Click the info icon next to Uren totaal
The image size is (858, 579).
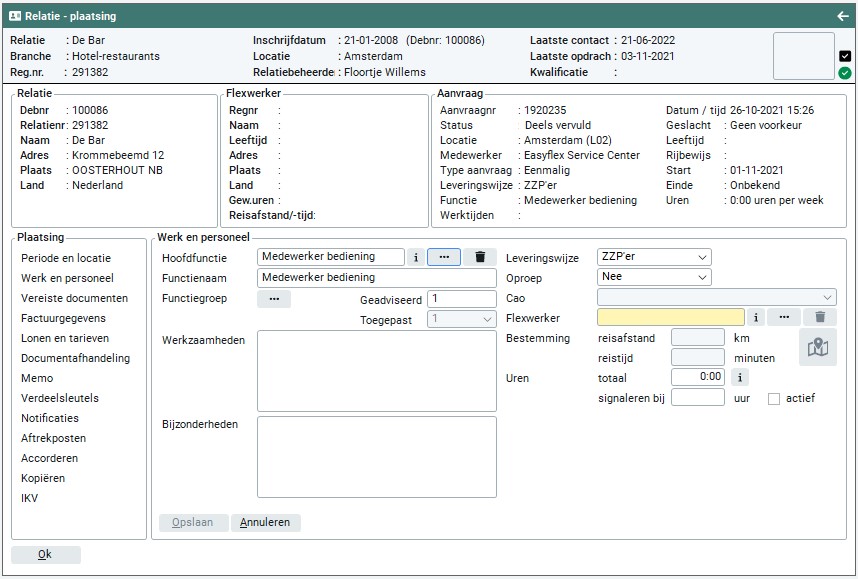[739, 377]
